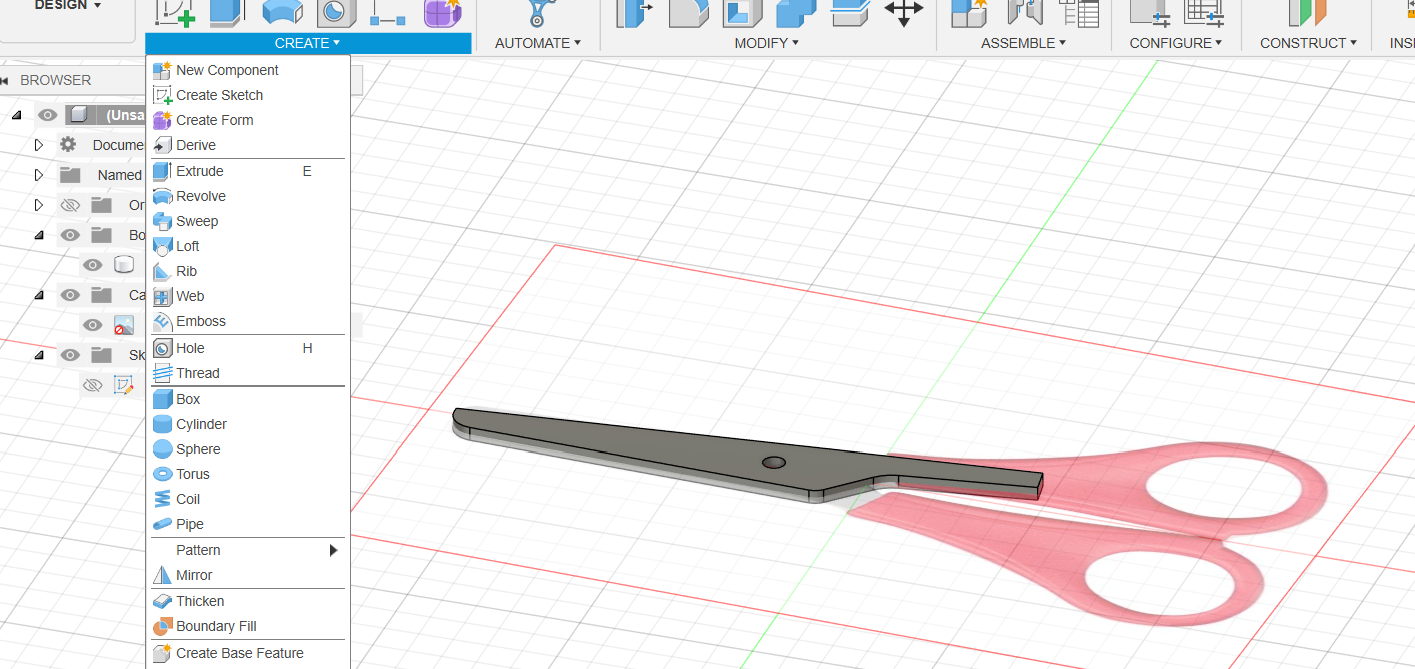This screenshot has width=1415, height=669.
Task: Select Thread from the Create menu
Action: tap(248, 373)
